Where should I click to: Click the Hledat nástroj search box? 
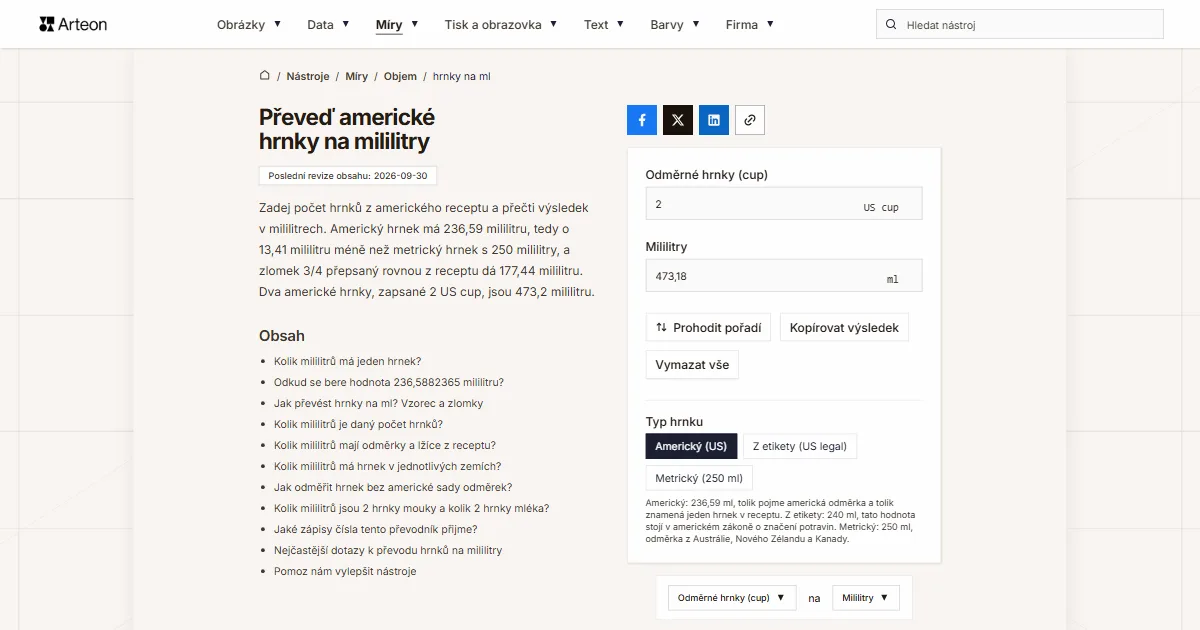point(1020,24)
